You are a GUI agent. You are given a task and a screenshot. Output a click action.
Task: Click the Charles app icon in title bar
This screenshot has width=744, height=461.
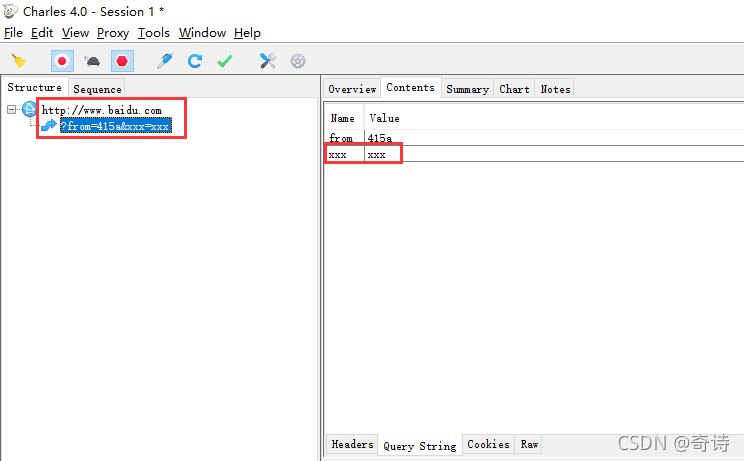[10, 11]
